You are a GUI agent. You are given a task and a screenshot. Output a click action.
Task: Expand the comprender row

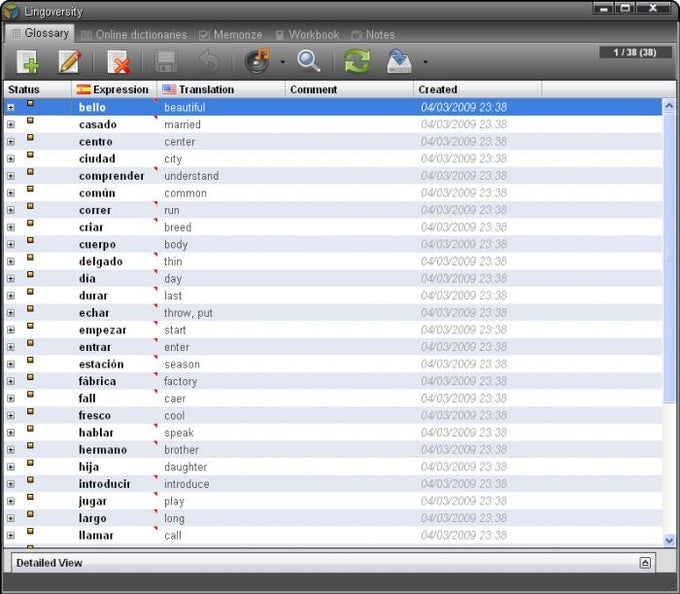click(11, 176)
